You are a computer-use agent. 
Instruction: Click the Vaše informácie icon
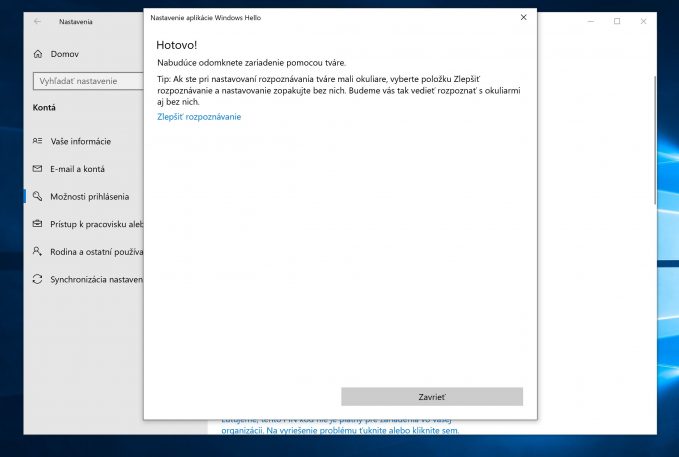tap(37, 141)
